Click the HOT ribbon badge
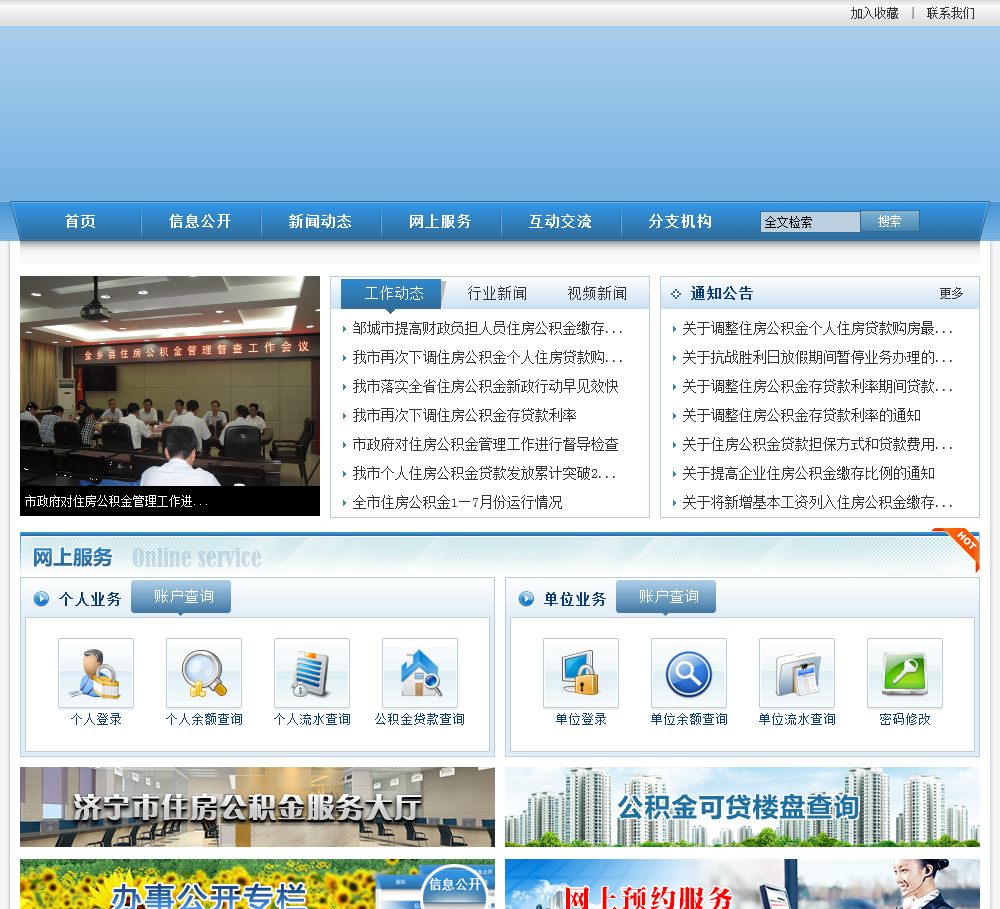The height and width of the screenshot is (909, 1000). click(x=959, y=548)
